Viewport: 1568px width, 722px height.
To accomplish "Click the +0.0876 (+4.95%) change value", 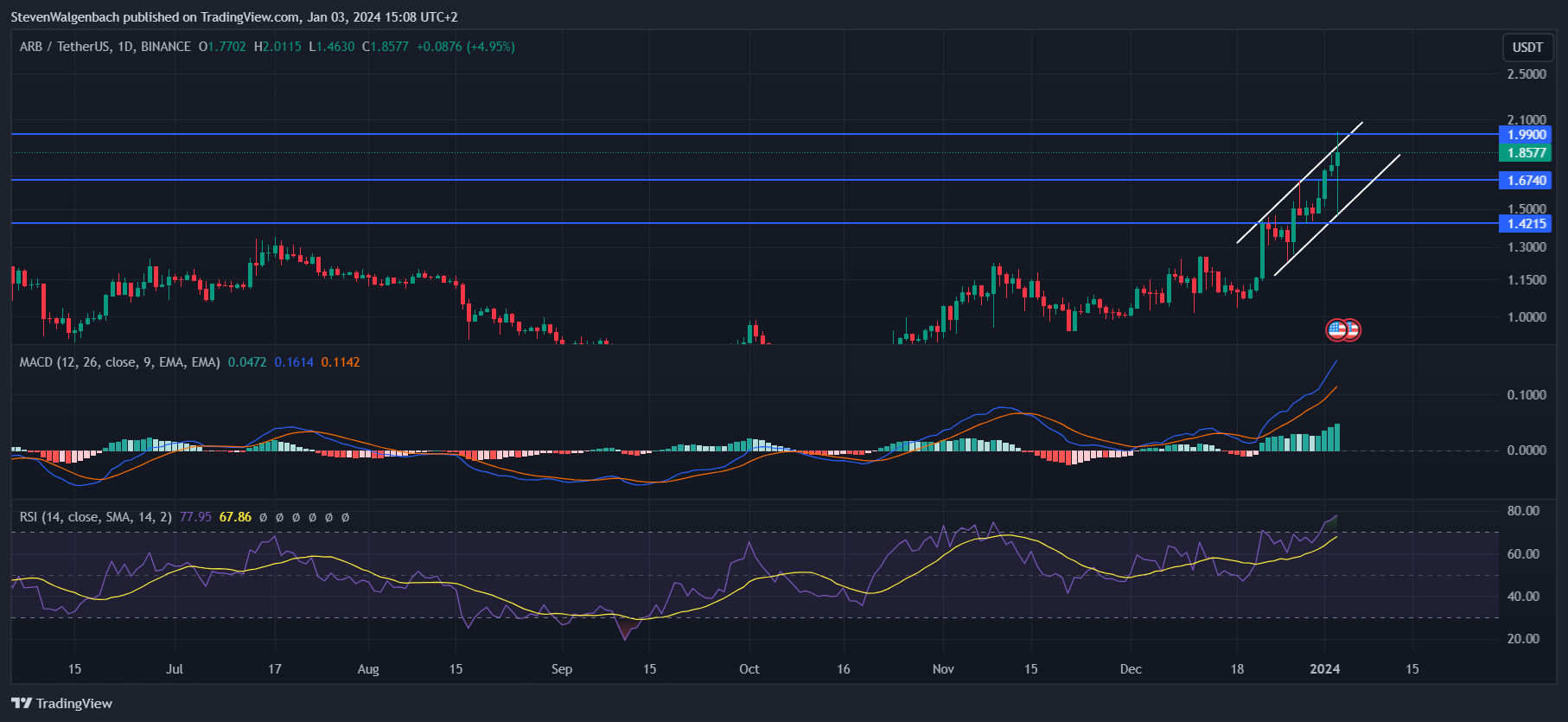I will coord(466,47).
